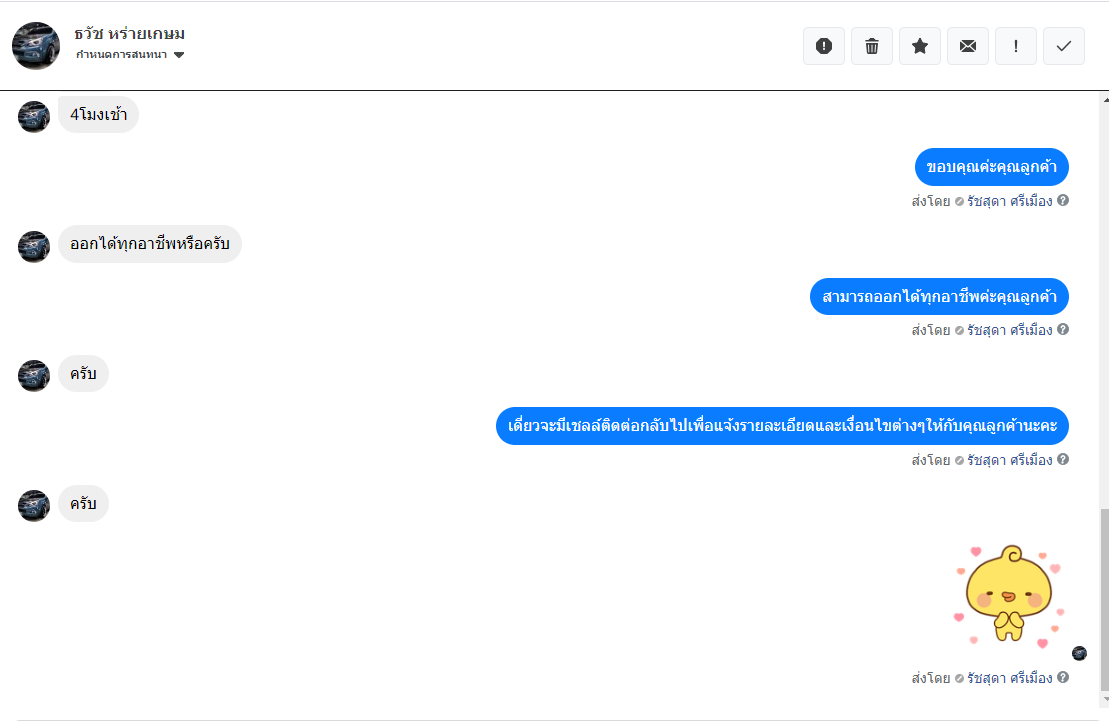Viewport: 1109px width, 721px height.
Task: Click the small seen avatar beside the sticker
Action: coord(1079,653)
